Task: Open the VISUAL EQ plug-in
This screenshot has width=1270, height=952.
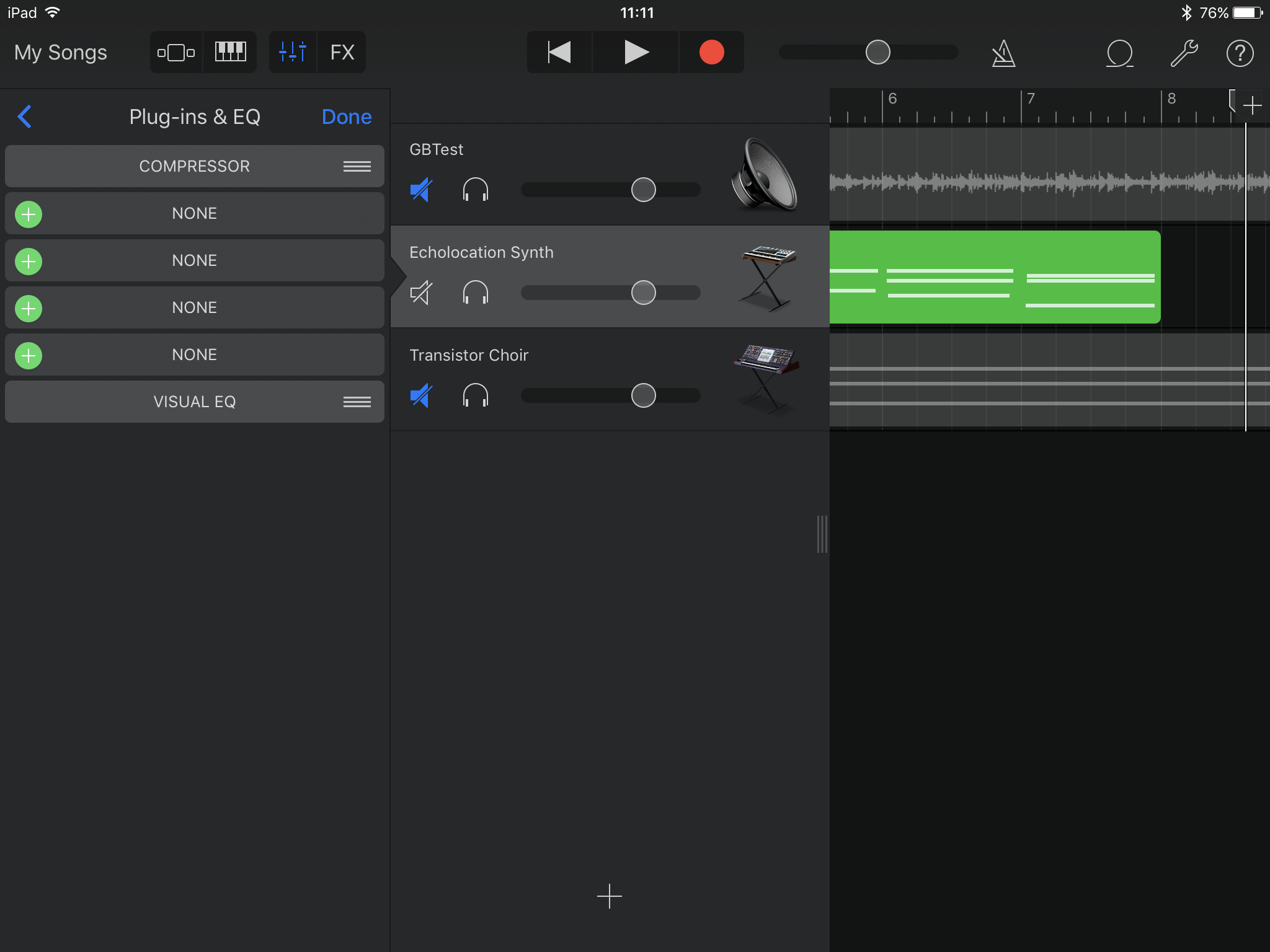Action: coord(194,402)
